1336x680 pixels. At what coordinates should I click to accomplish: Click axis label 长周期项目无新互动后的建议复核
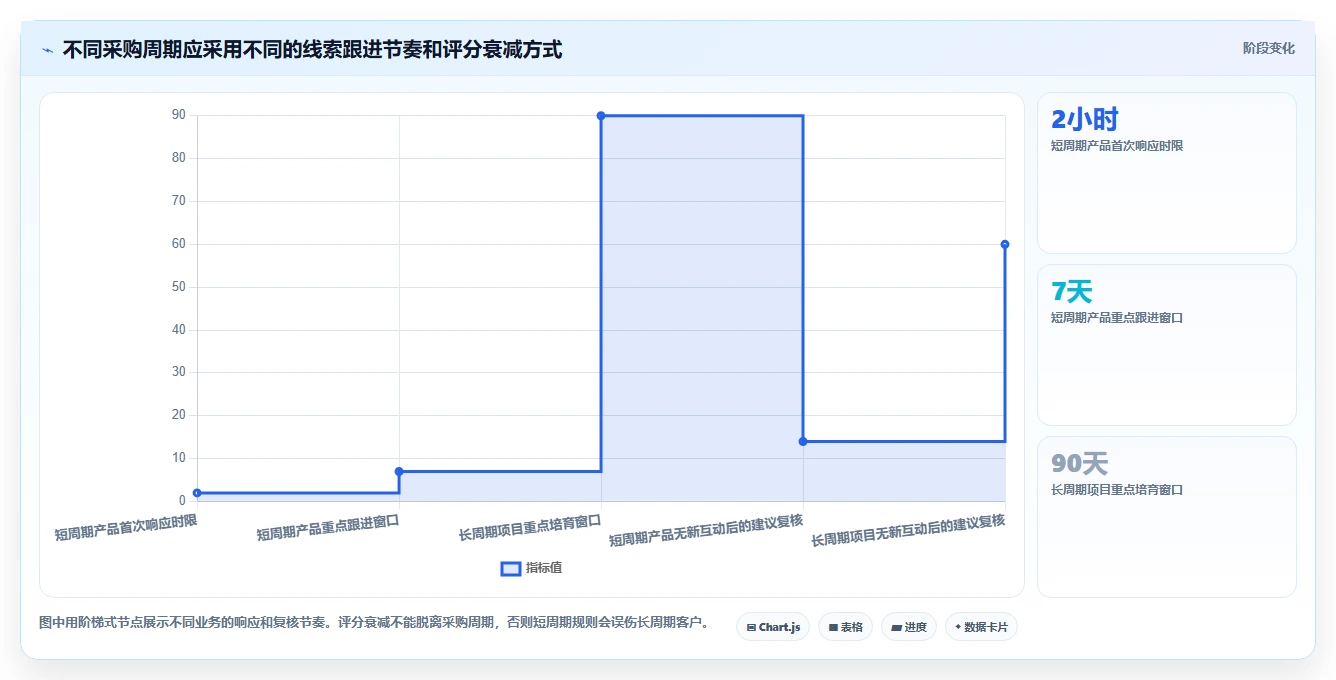tap(908, 531)
